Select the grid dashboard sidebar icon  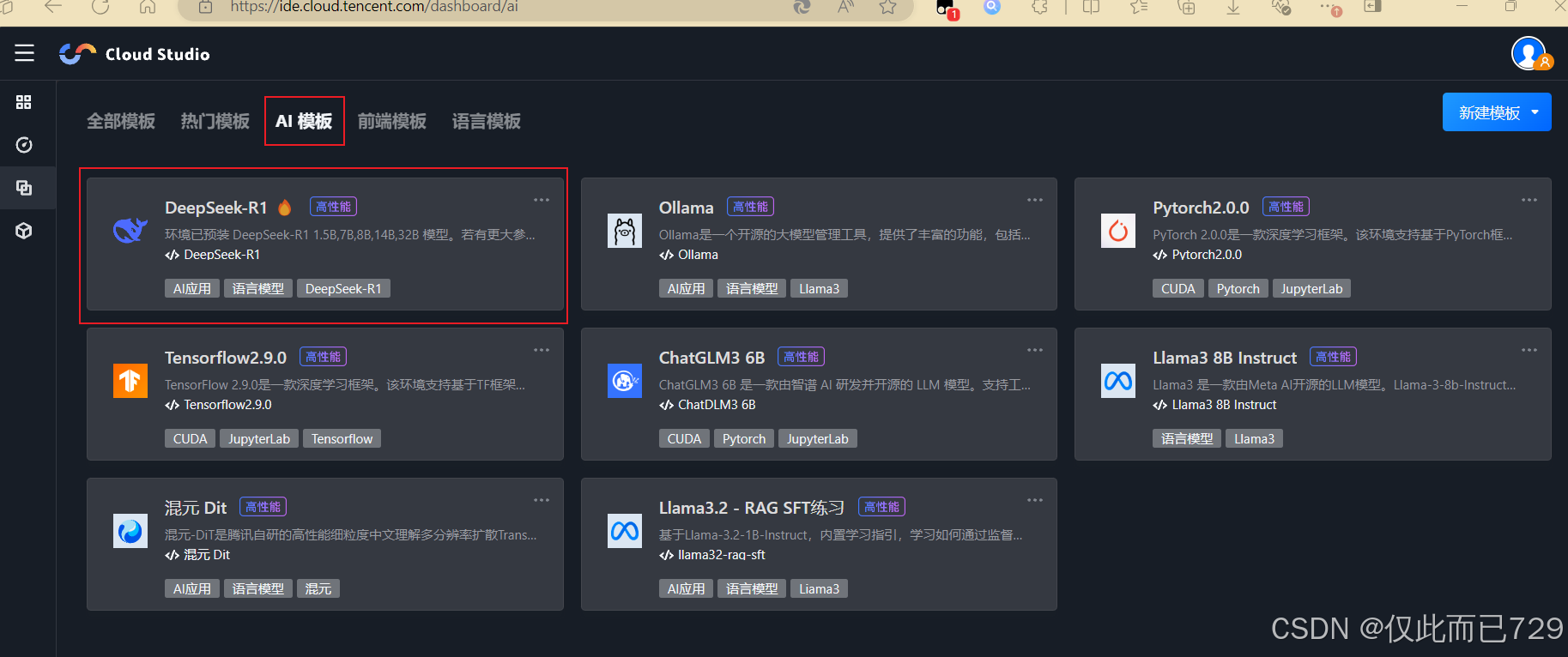point(24,102)
